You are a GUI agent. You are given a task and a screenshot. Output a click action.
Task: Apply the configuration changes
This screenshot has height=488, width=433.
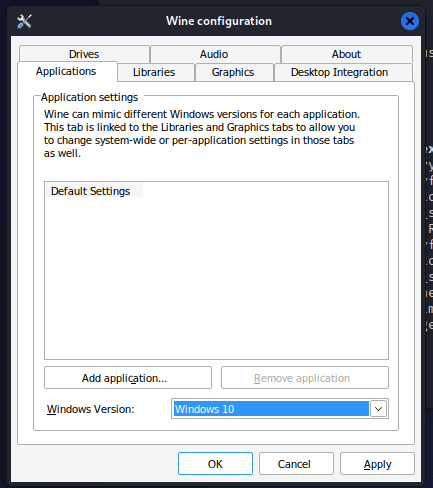click(x=377, y=464)
